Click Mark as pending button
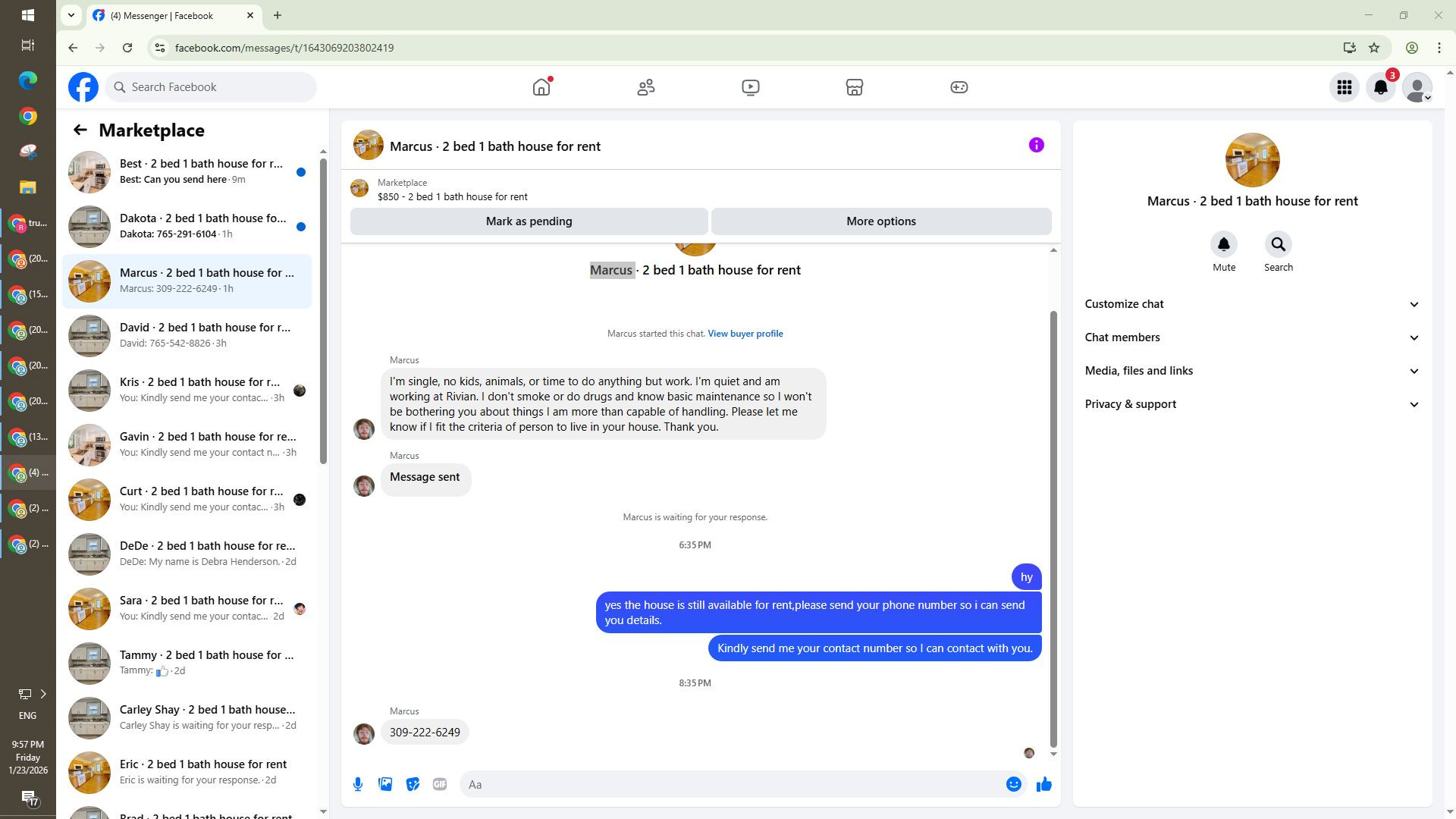Image resolution: width=1456 pixels, height=819 pixels. pos(529,221)
